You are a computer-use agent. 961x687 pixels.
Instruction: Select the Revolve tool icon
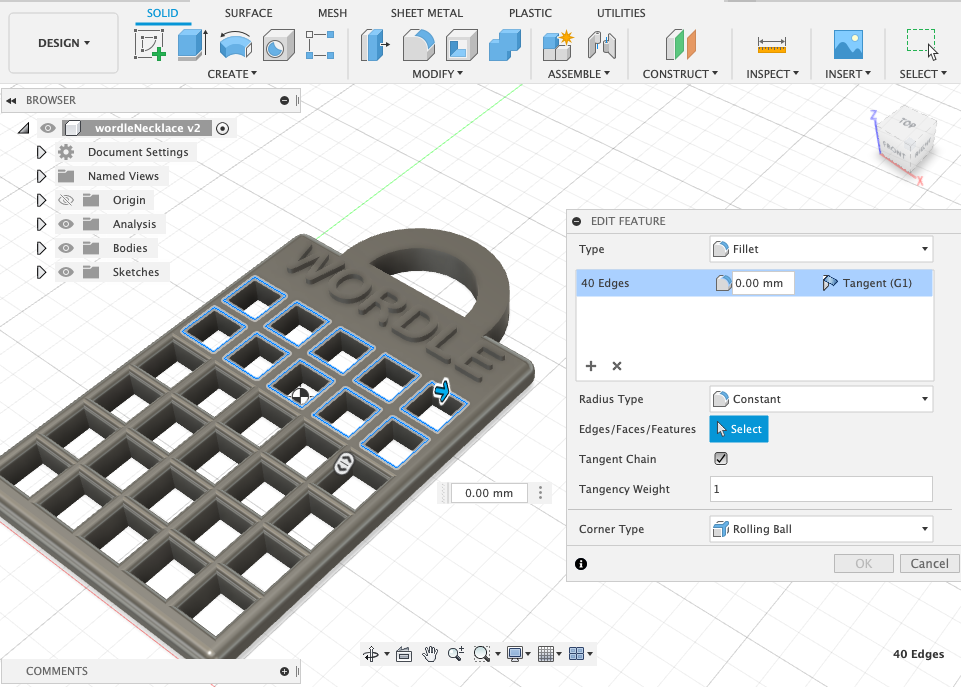click(235, 45)
